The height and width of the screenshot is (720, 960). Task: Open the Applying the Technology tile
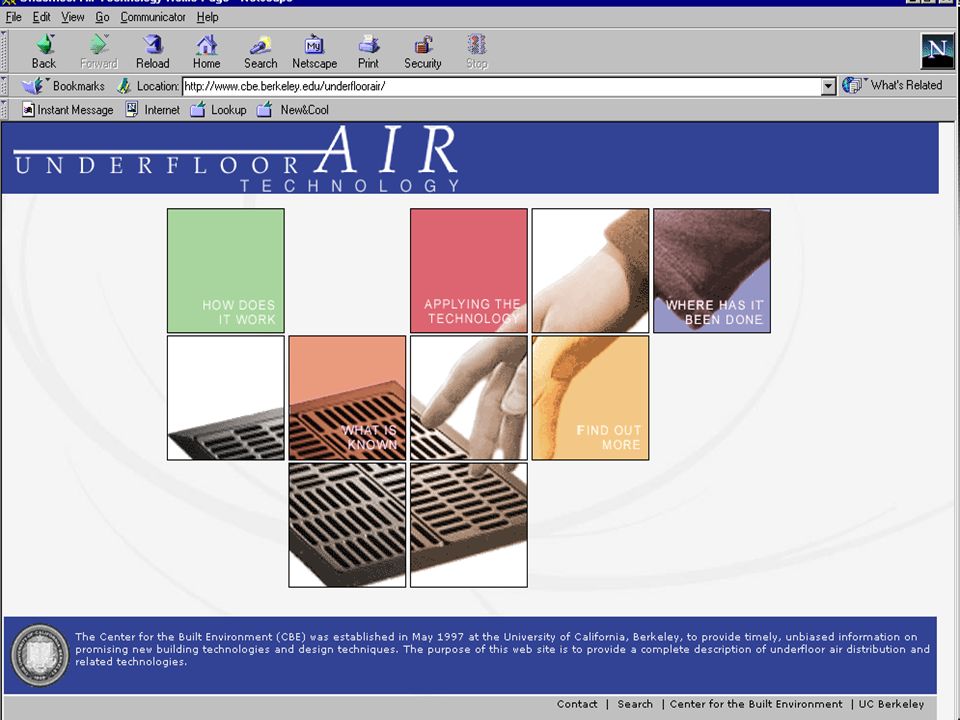468,271
